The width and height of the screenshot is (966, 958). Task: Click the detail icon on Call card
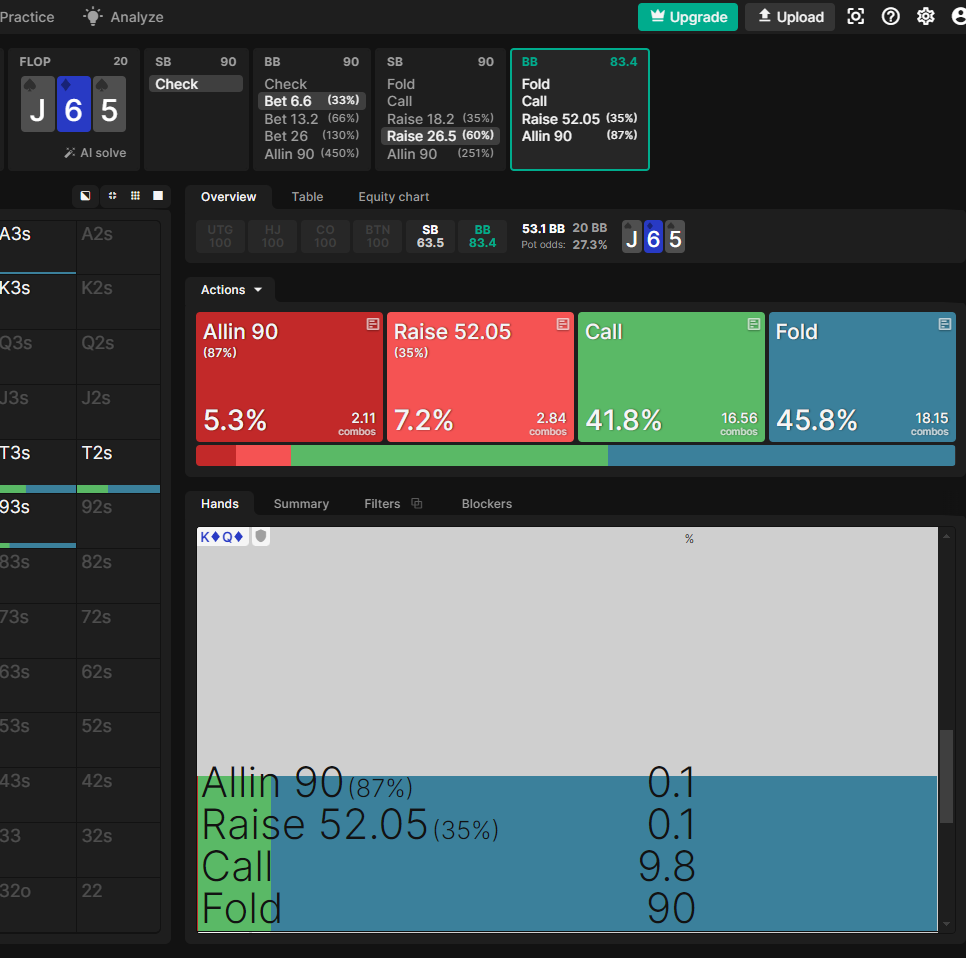tap(753, 324)
